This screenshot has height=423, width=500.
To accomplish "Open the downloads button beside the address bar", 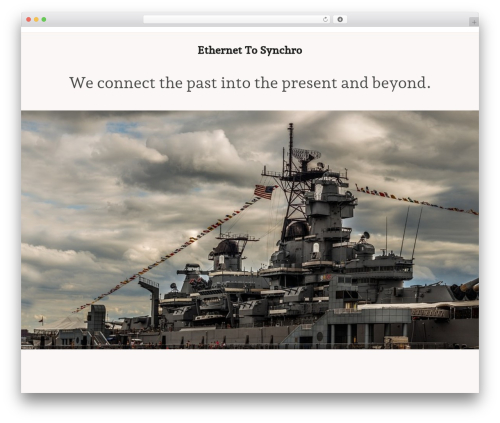I will point(340,19).
